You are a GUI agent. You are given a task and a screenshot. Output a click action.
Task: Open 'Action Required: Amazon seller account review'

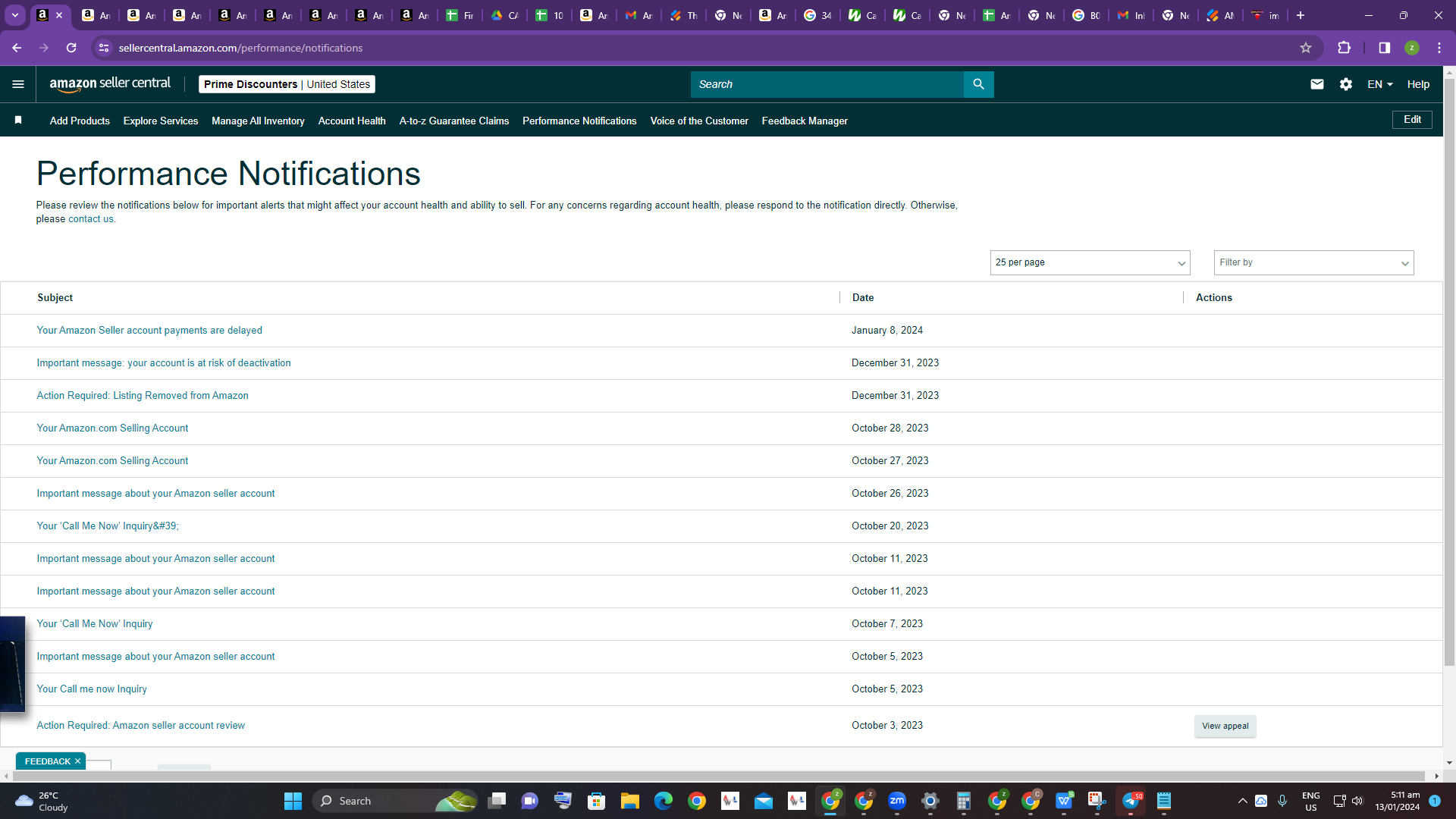point(141,726)
